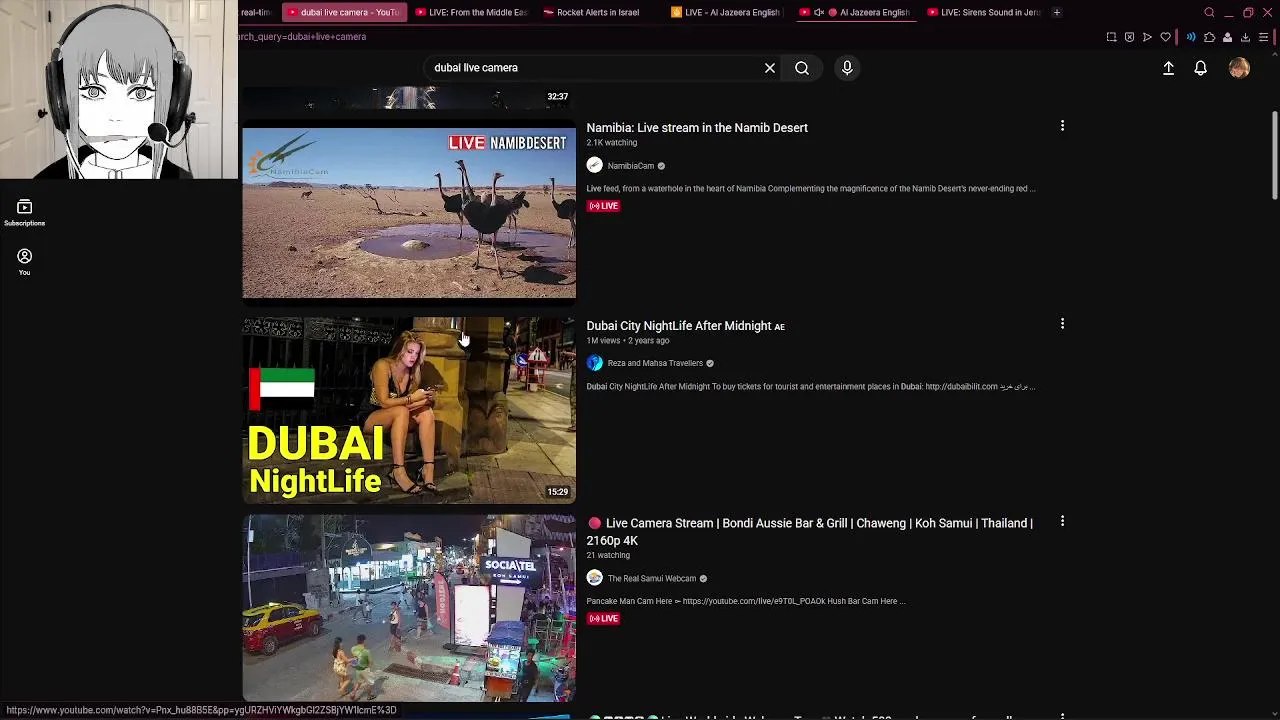
Task: Go to NamibiaCam channel name
Action: tap(631, 166)
